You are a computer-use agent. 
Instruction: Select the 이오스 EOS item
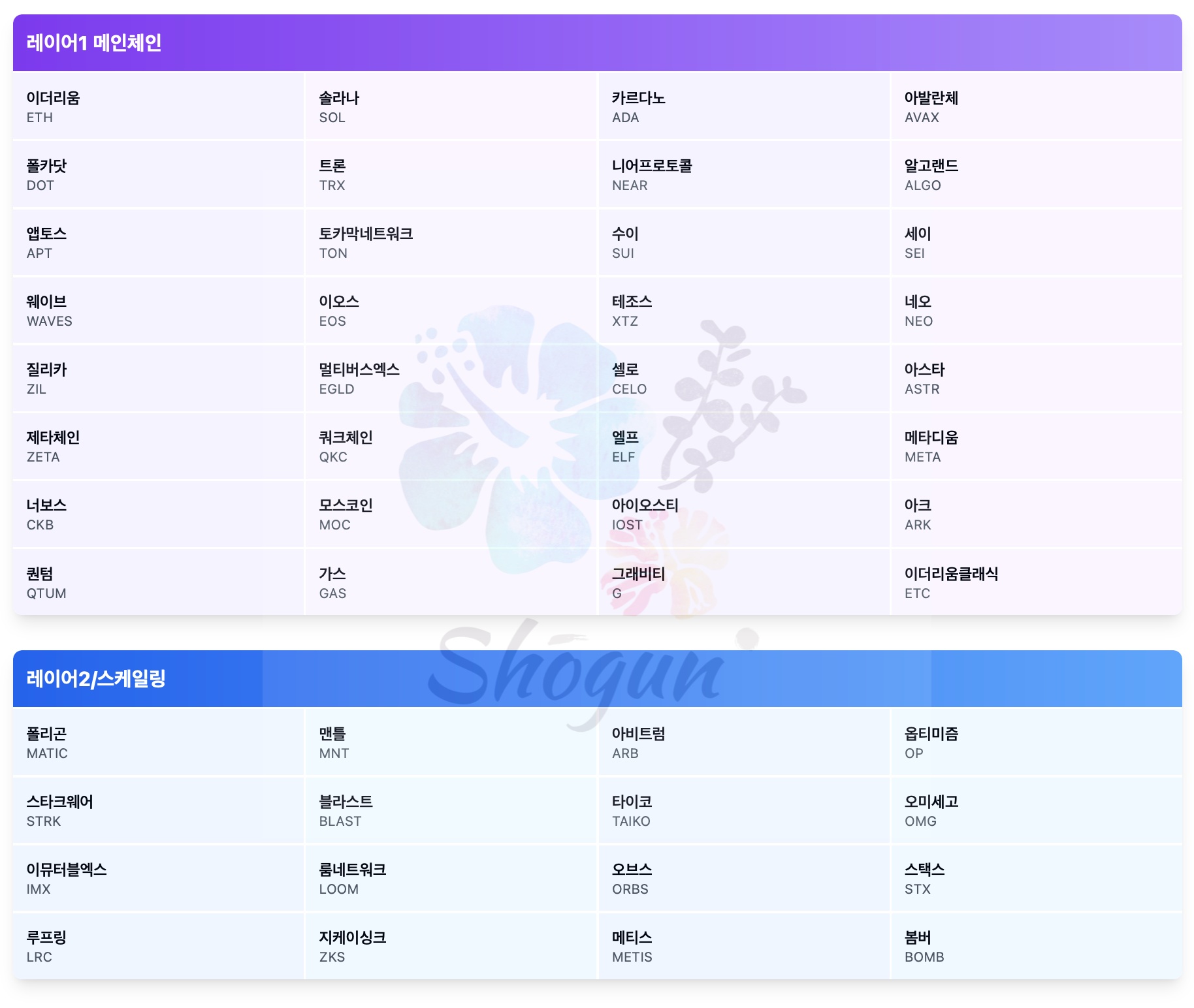point(451,310)
